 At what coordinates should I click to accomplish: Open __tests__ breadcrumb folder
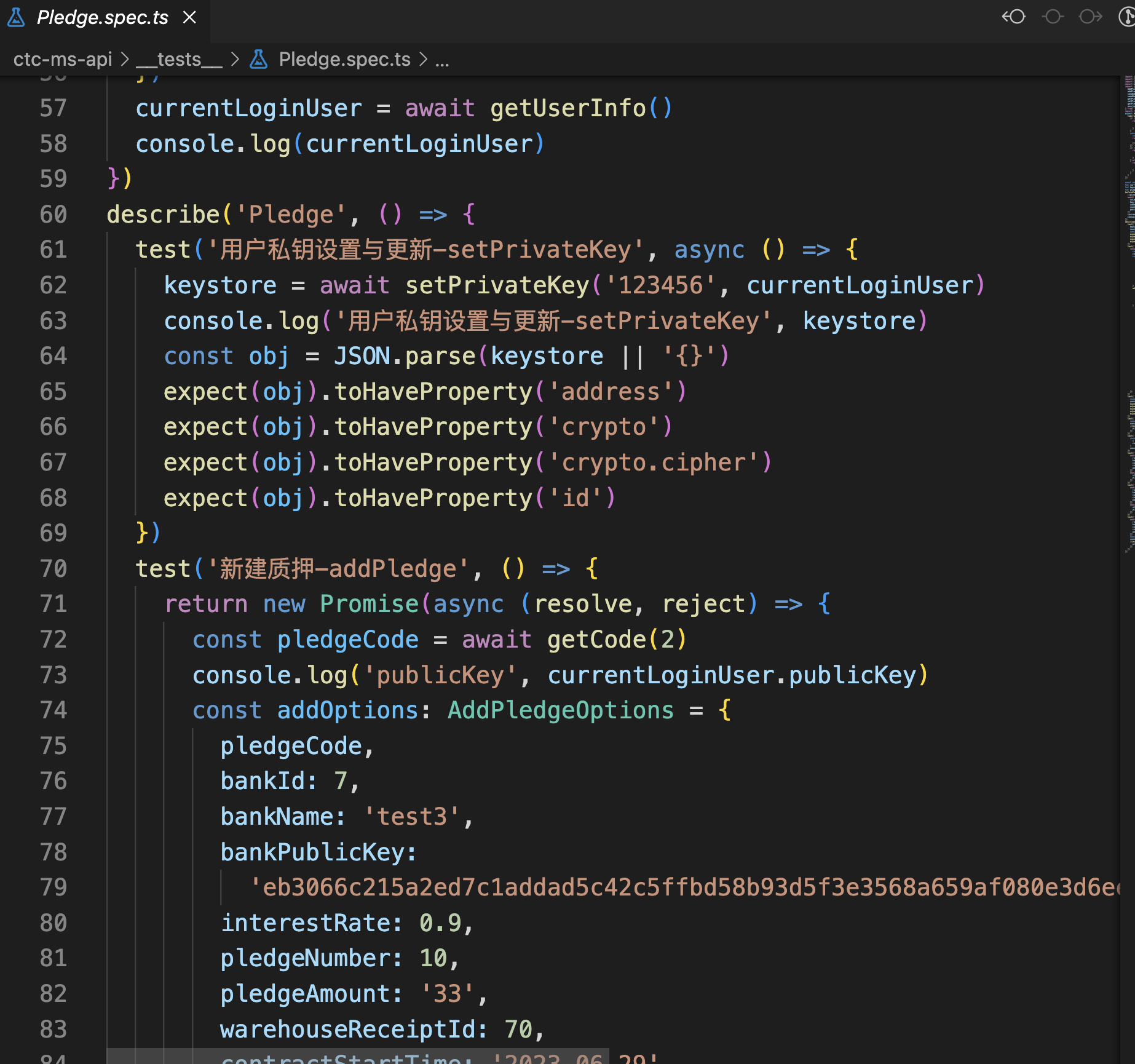pos(179,59)
